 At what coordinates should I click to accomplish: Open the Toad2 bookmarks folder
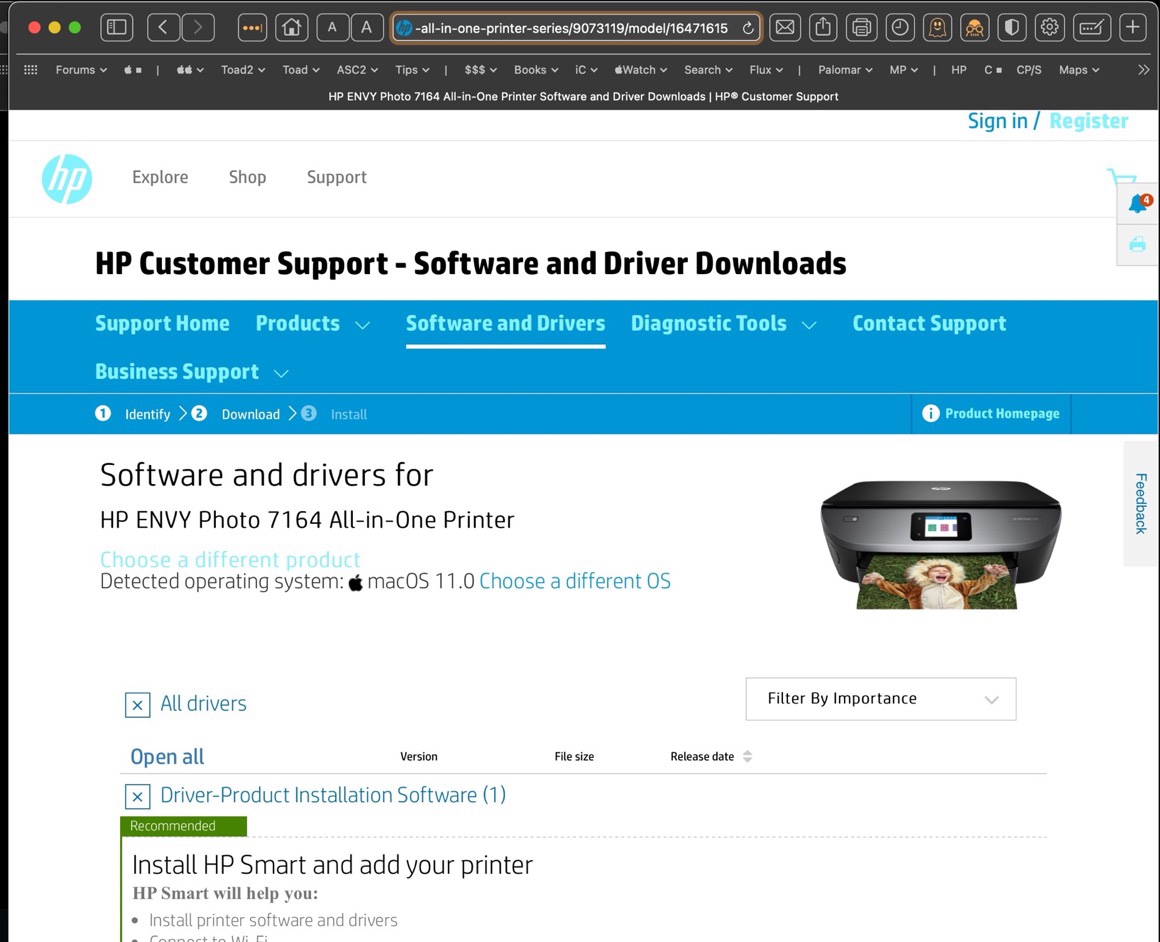tap(243, 70)
